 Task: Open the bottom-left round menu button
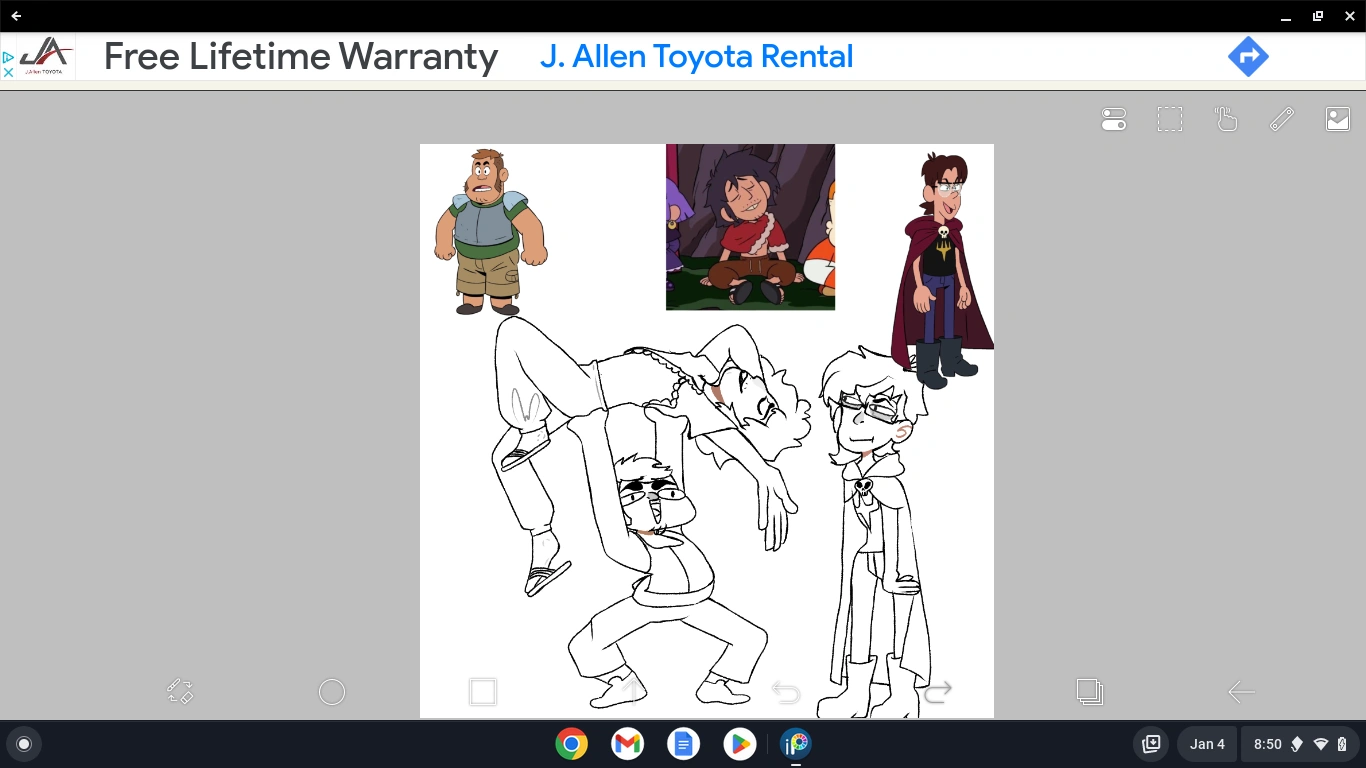pos(23,744)
